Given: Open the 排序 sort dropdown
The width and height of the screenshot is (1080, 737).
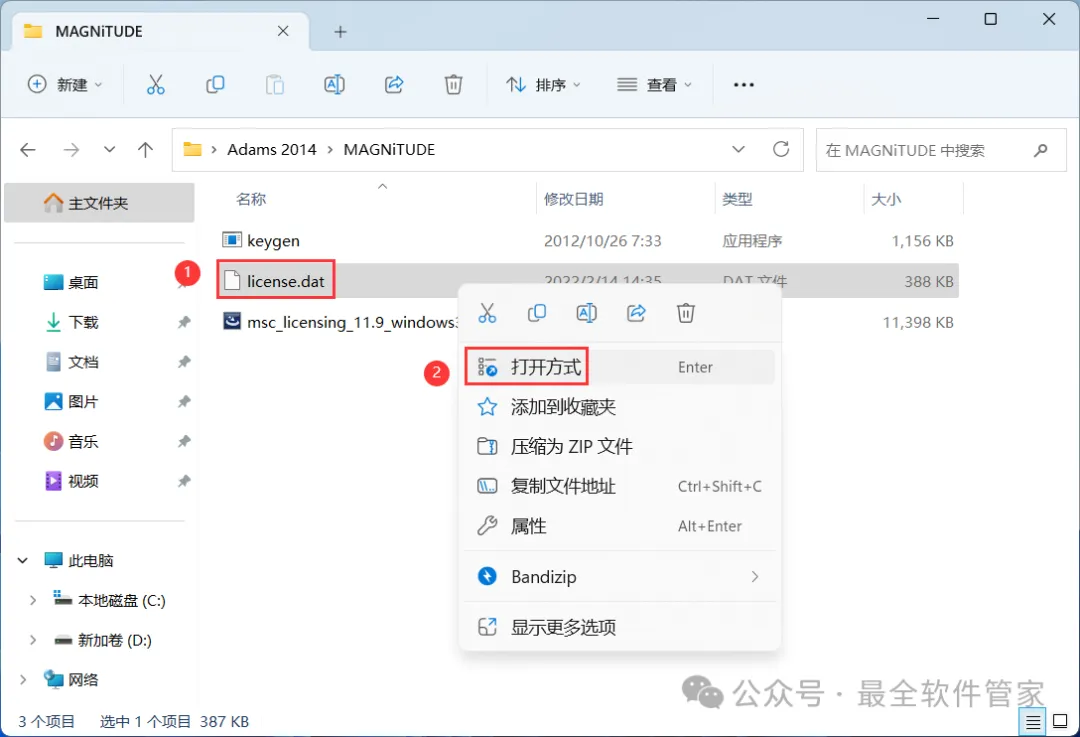Looking at the screenshot, I should [543, 85].
